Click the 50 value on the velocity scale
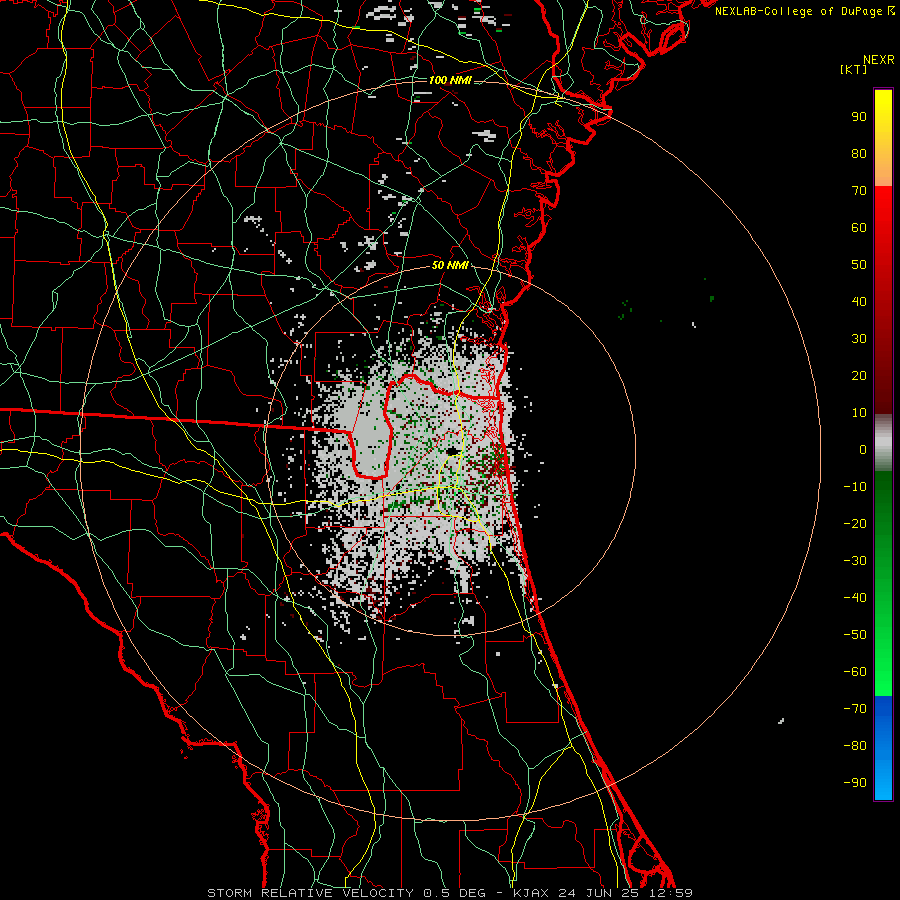 click(859, 265)
